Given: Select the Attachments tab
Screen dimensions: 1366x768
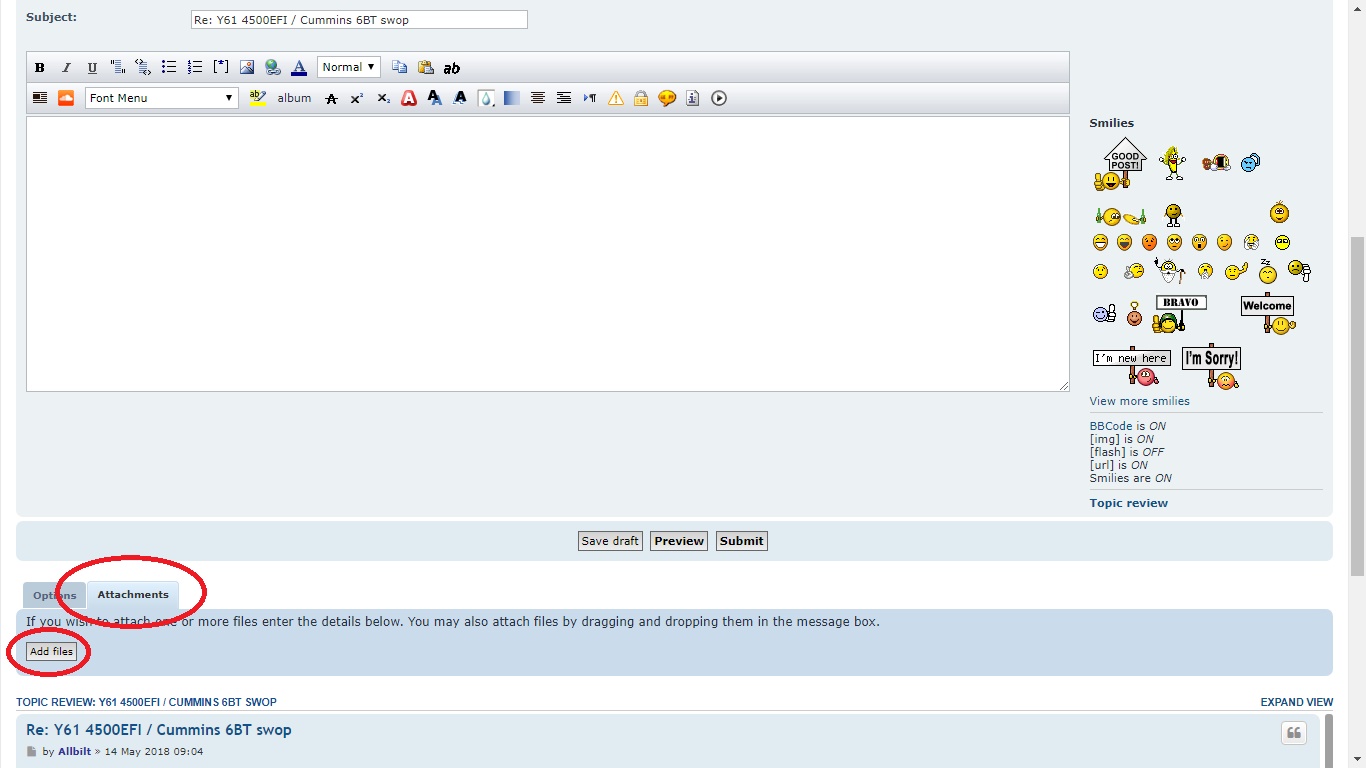Looking at the screenshot, I should coord(133,595).
